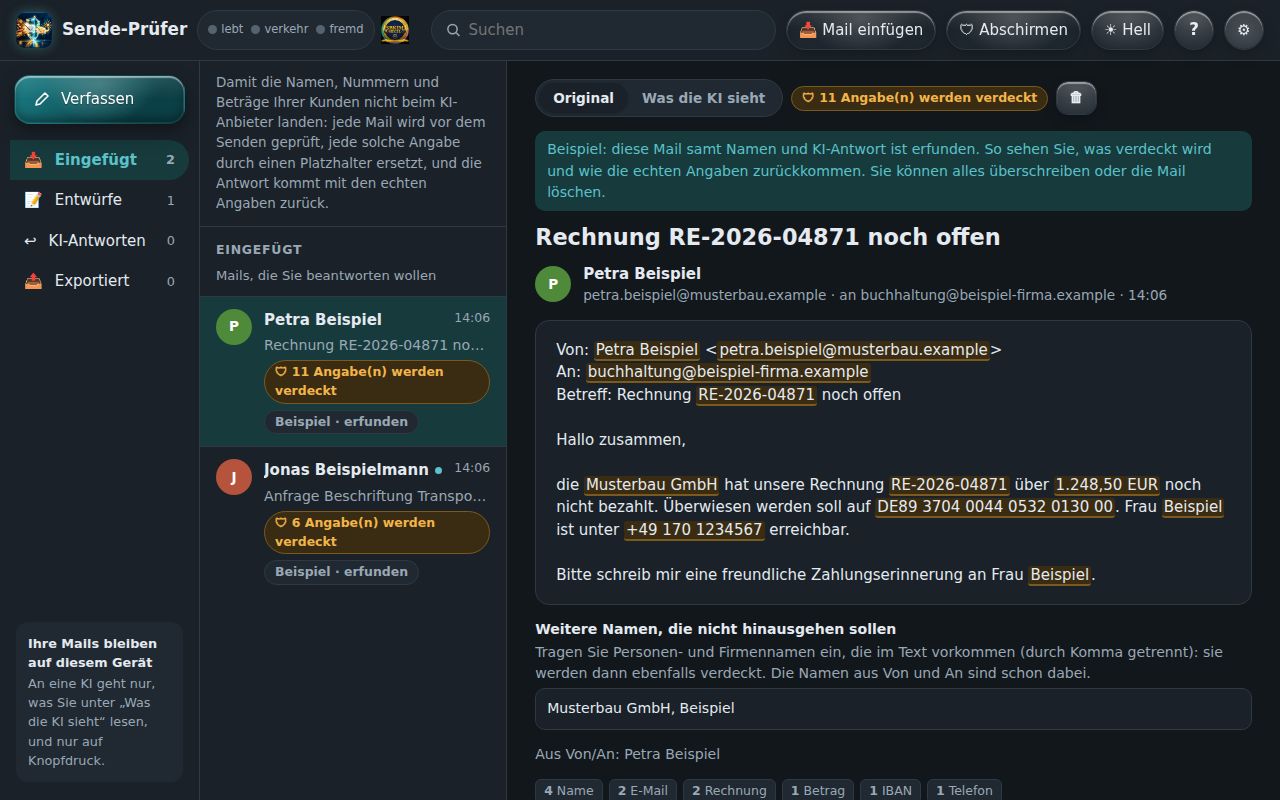Viewport: 1280px width, 800px height.
Task: Click the 6 Angabe(n) werden verdeckt badge
Action: click(x=377, y=532)
